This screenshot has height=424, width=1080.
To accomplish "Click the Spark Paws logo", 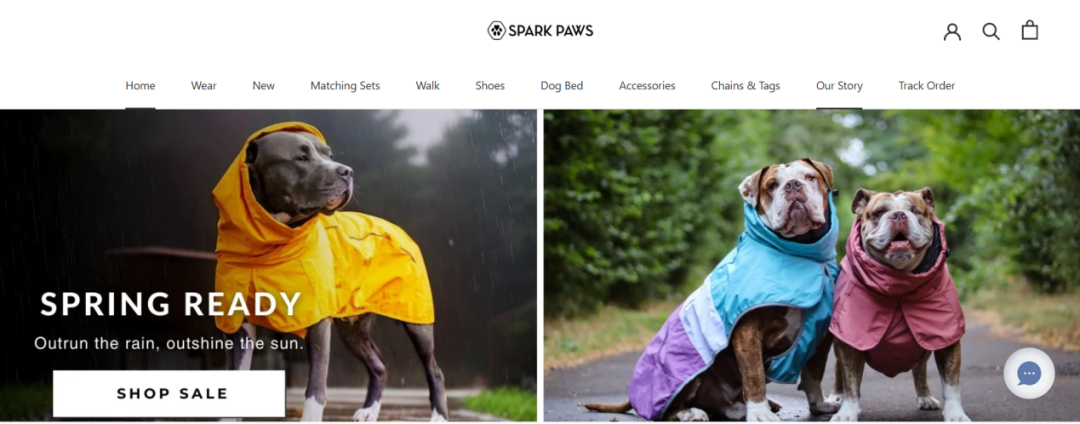I will (x=540, y=30).
